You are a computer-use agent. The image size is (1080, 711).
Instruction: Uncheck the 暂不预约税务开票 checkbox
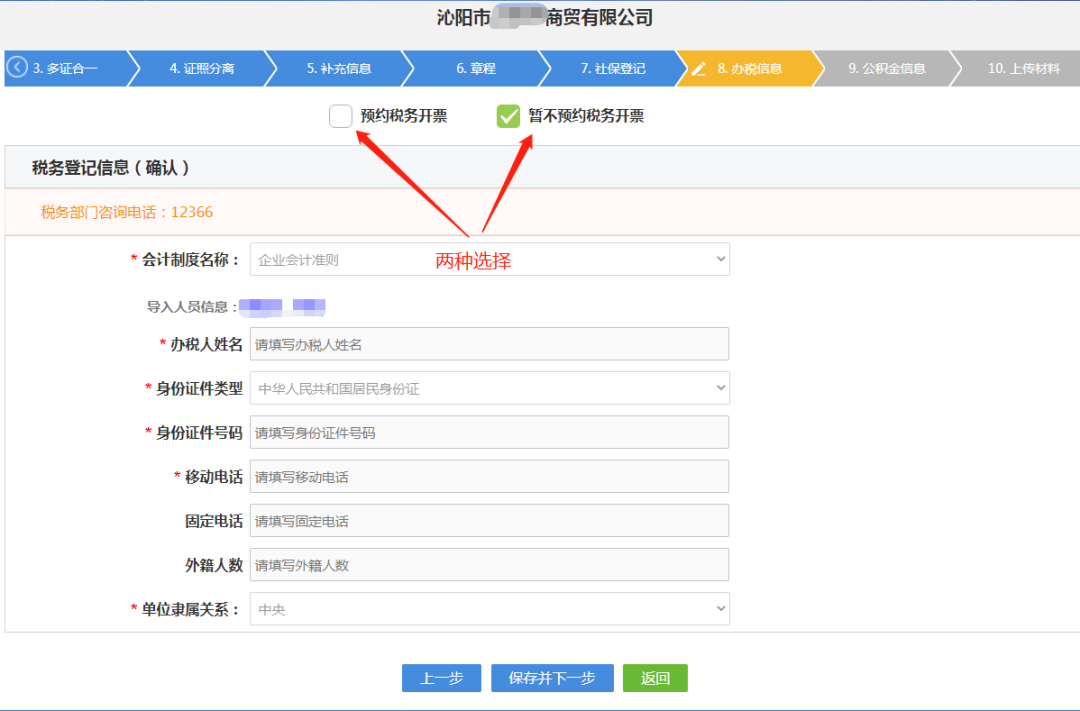pyautogui.click(x=508, y=116)
